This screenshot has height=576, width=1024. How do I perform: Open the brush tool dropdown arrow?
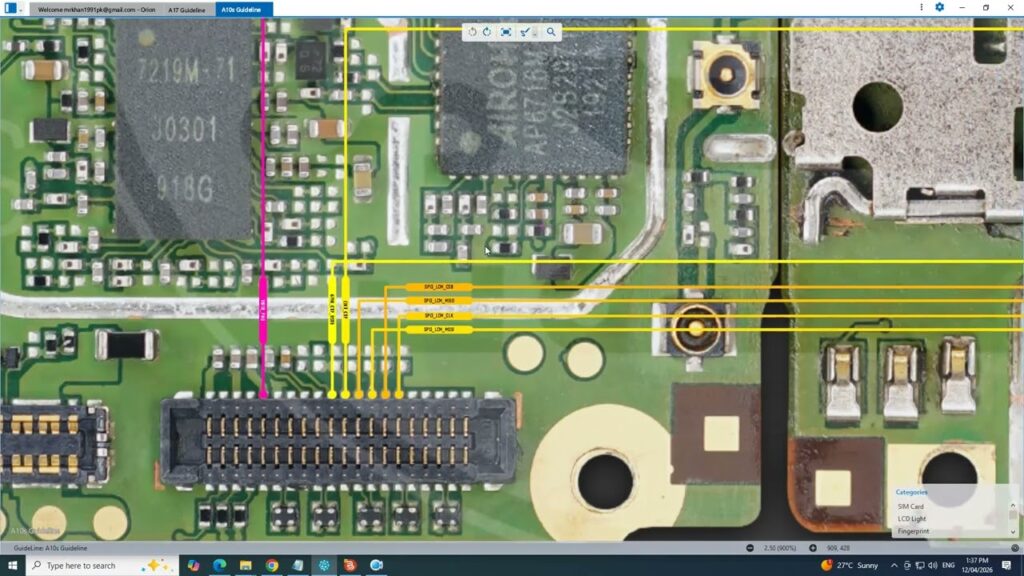[535, 33]
